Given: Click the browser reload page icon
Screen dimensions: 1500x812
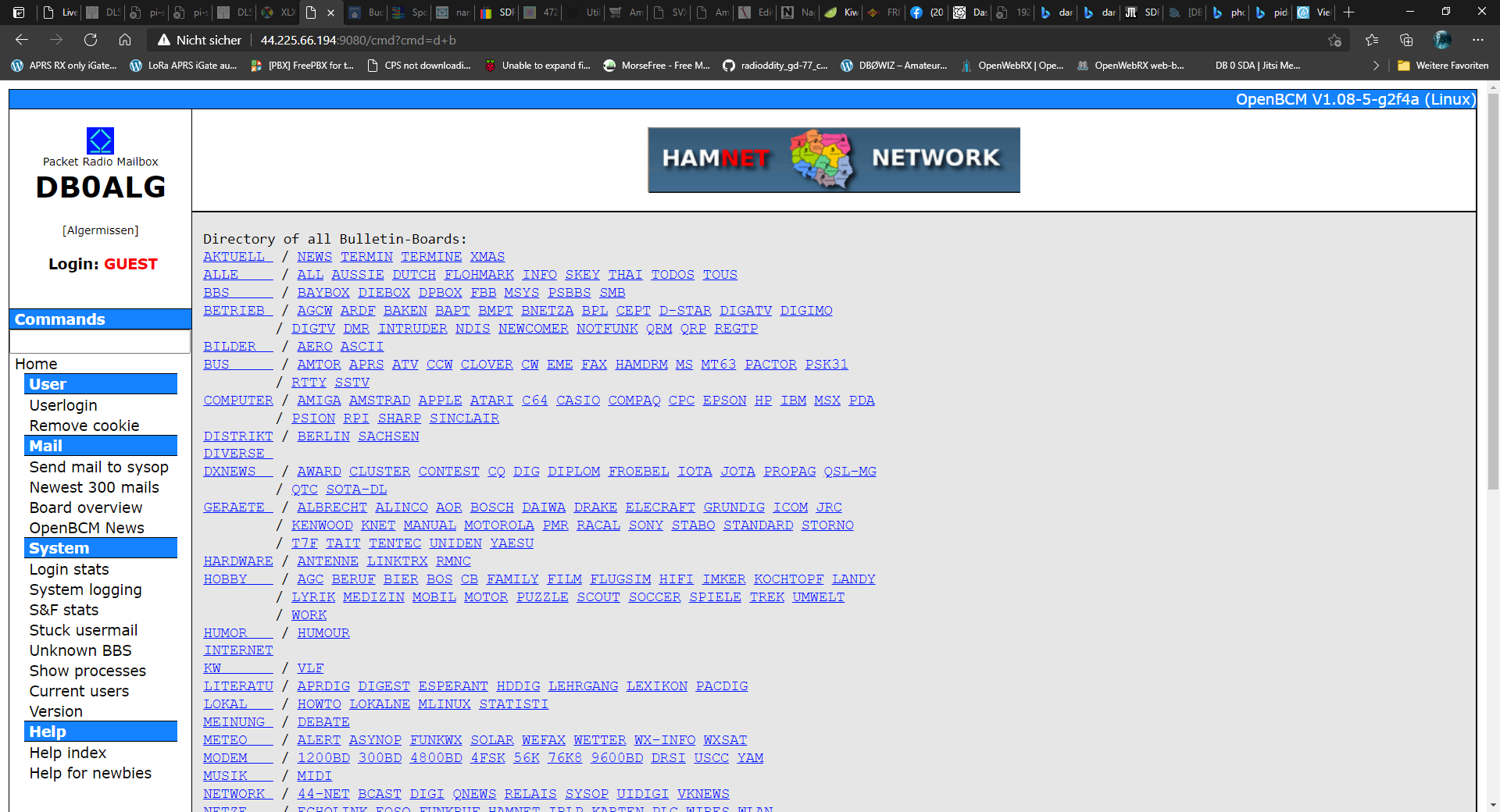Looking at the screenshot, I should pyautogui.click(x=91, y=40).
